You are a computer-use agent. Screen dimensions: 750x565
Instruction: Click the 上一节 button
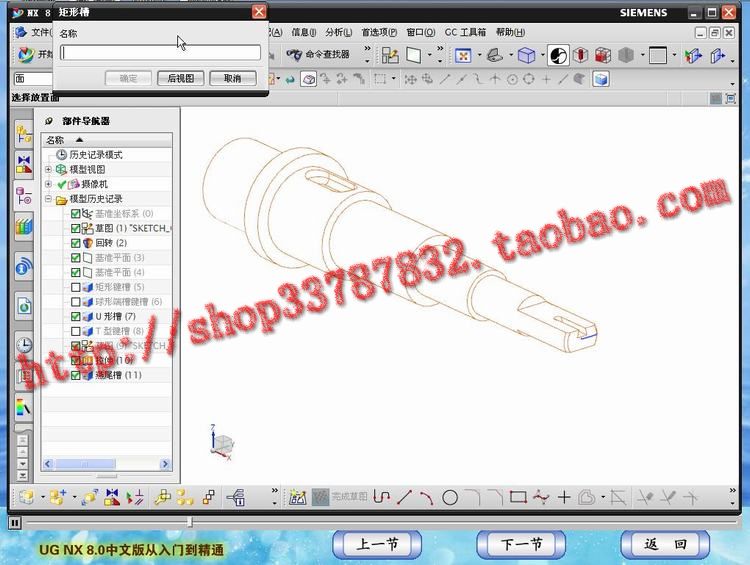377,544
